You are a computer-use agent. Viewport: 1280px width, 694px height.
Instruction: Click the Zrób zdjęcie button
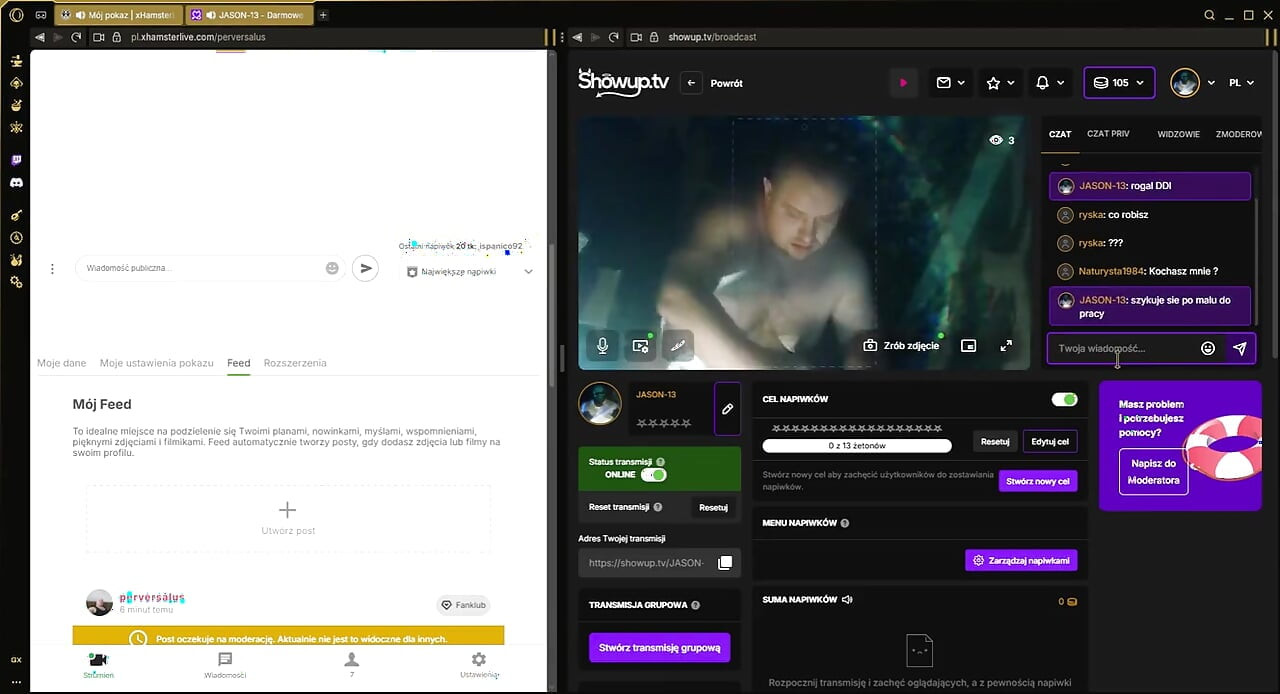(x=901, y=345)
